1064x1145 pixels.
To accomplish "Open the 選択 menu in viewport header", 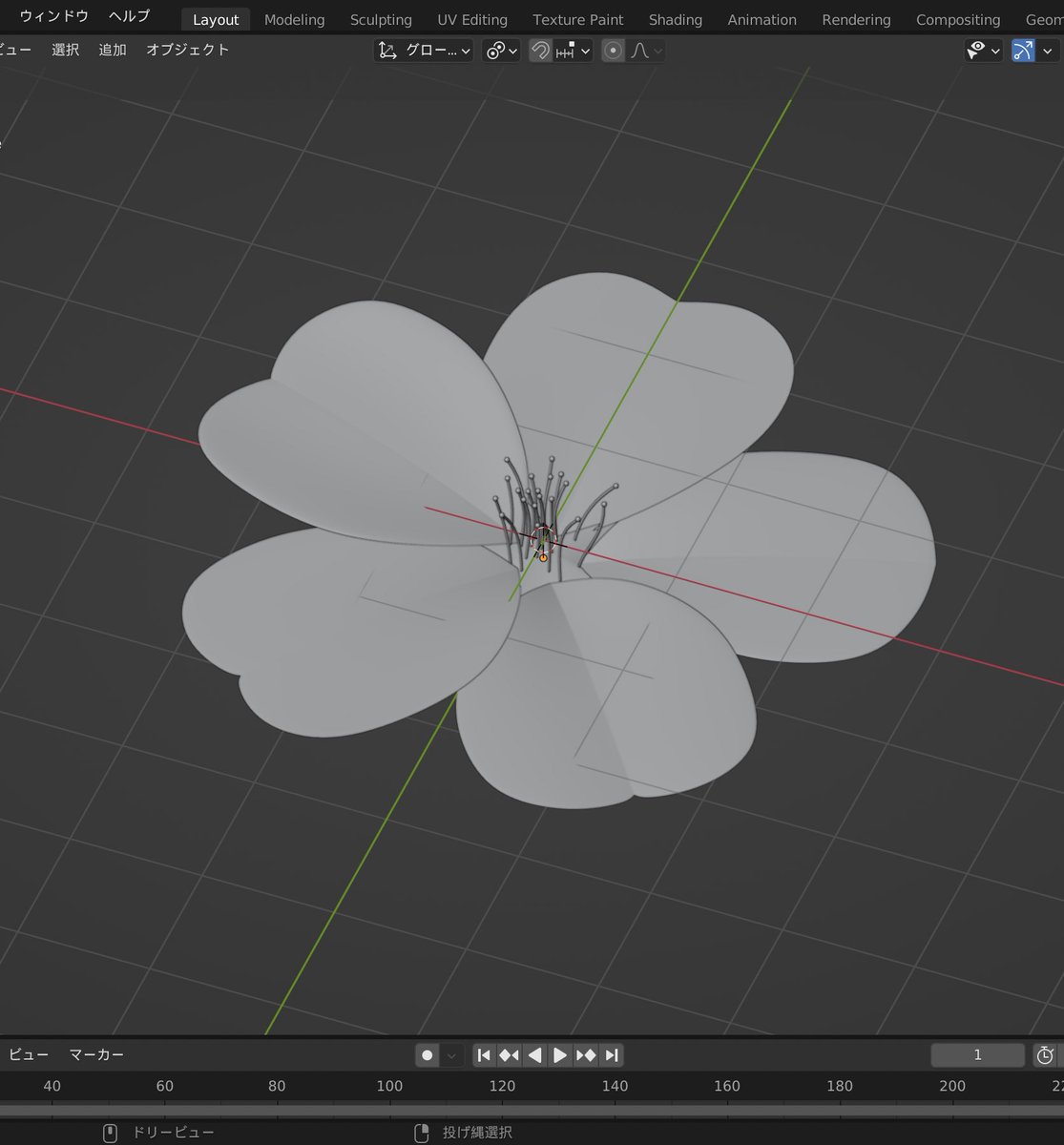I will 66,50.
